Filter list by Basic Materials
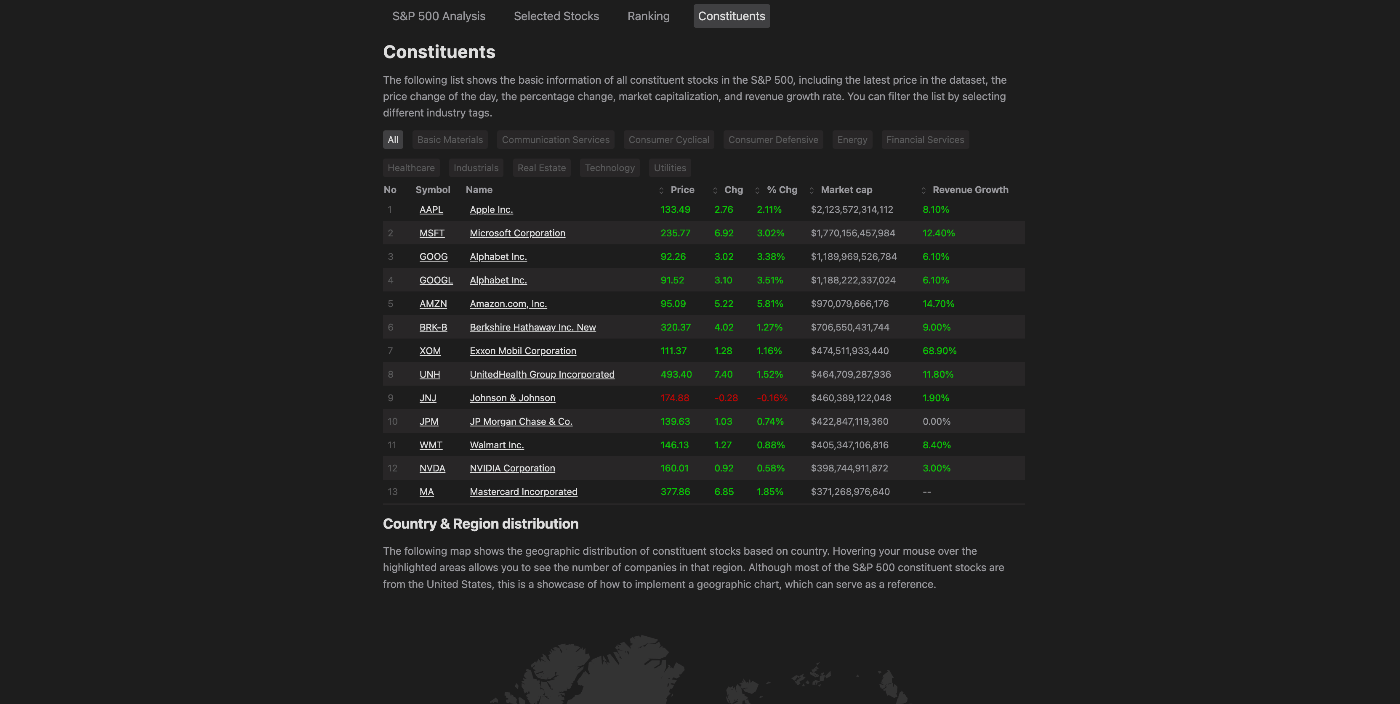 450,140
